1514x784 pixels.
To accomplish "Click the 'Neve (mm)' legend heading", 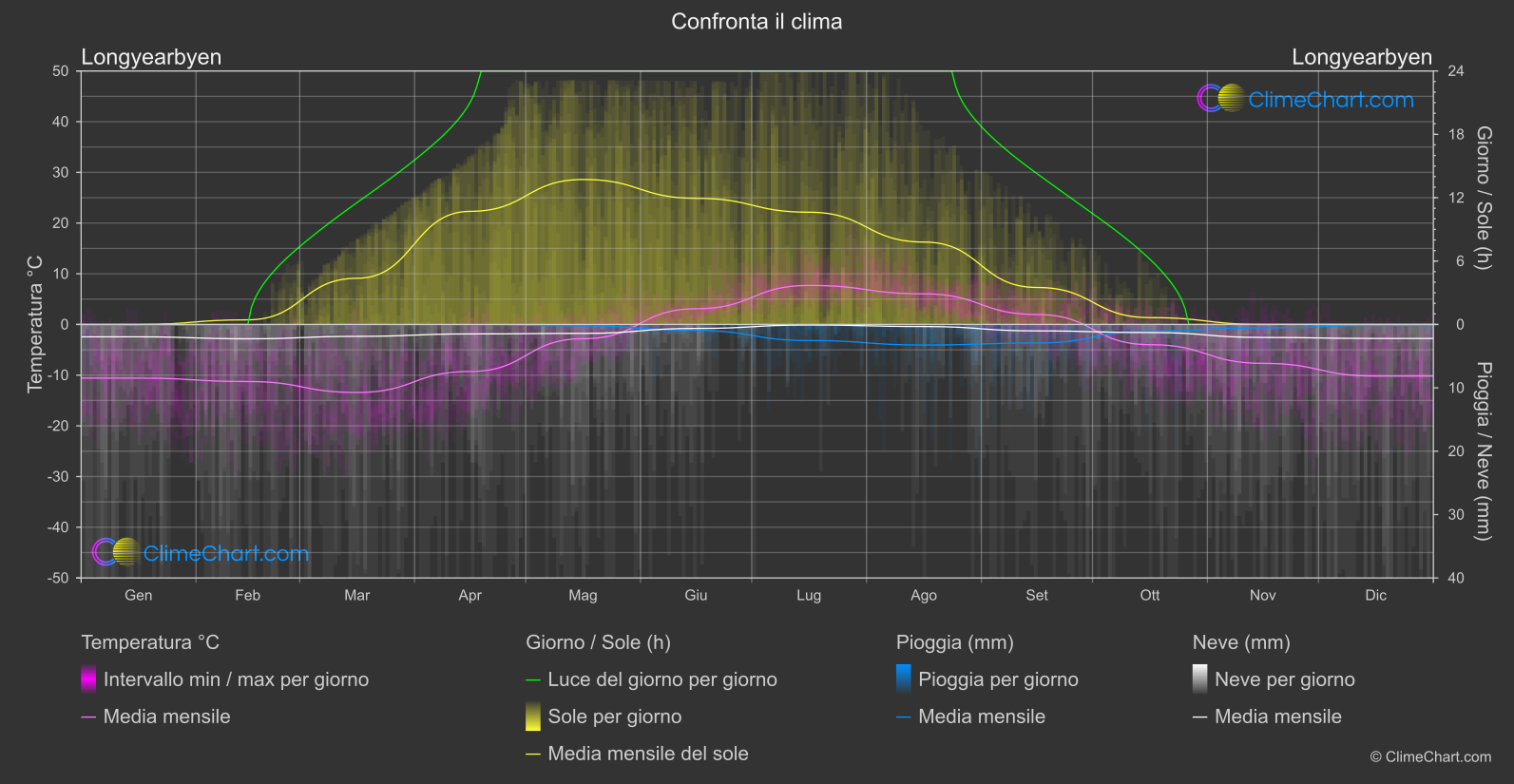I will [1241, 642].
